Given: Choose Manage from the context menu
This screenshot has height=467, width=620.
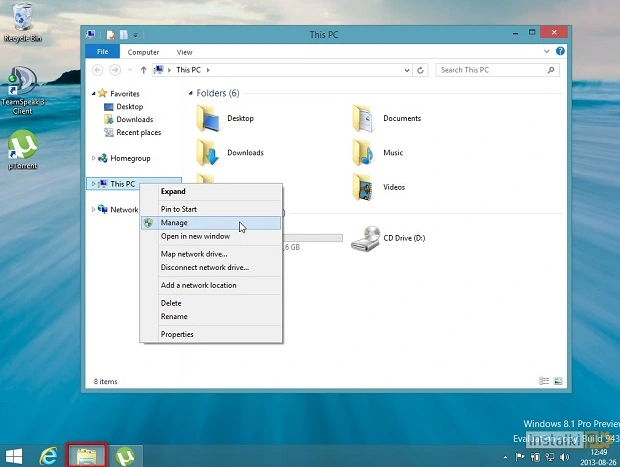Looking at the screenshot, I should point(174,223).
